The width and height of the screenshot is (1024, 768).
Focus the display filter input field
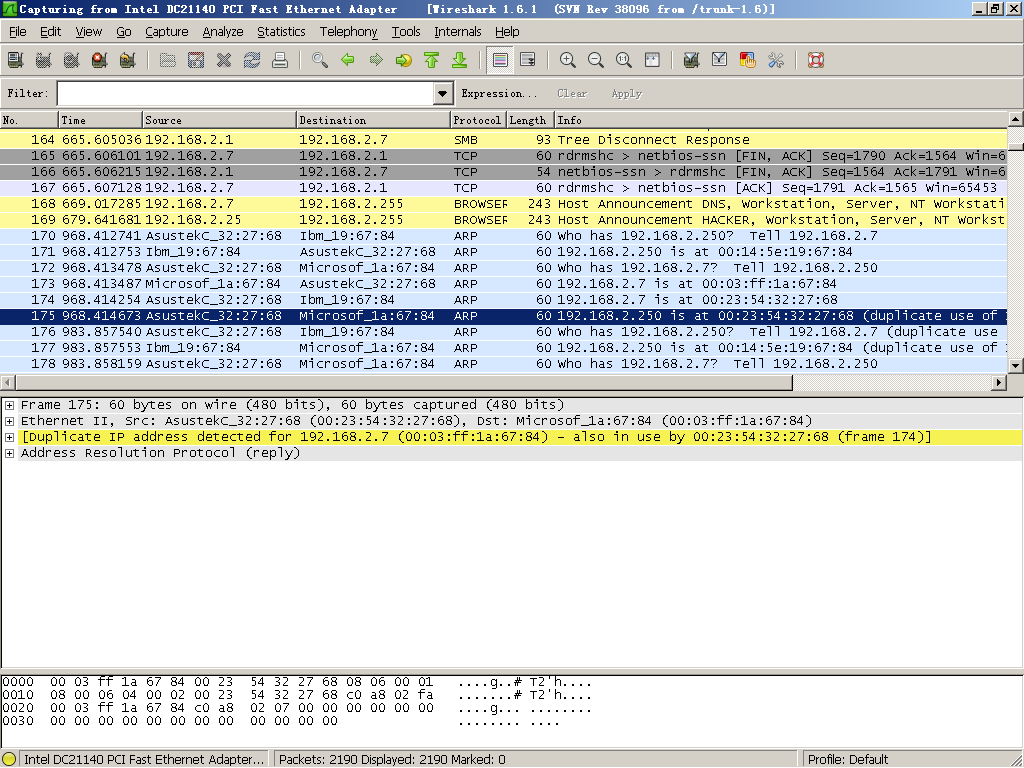pos(246,93)
